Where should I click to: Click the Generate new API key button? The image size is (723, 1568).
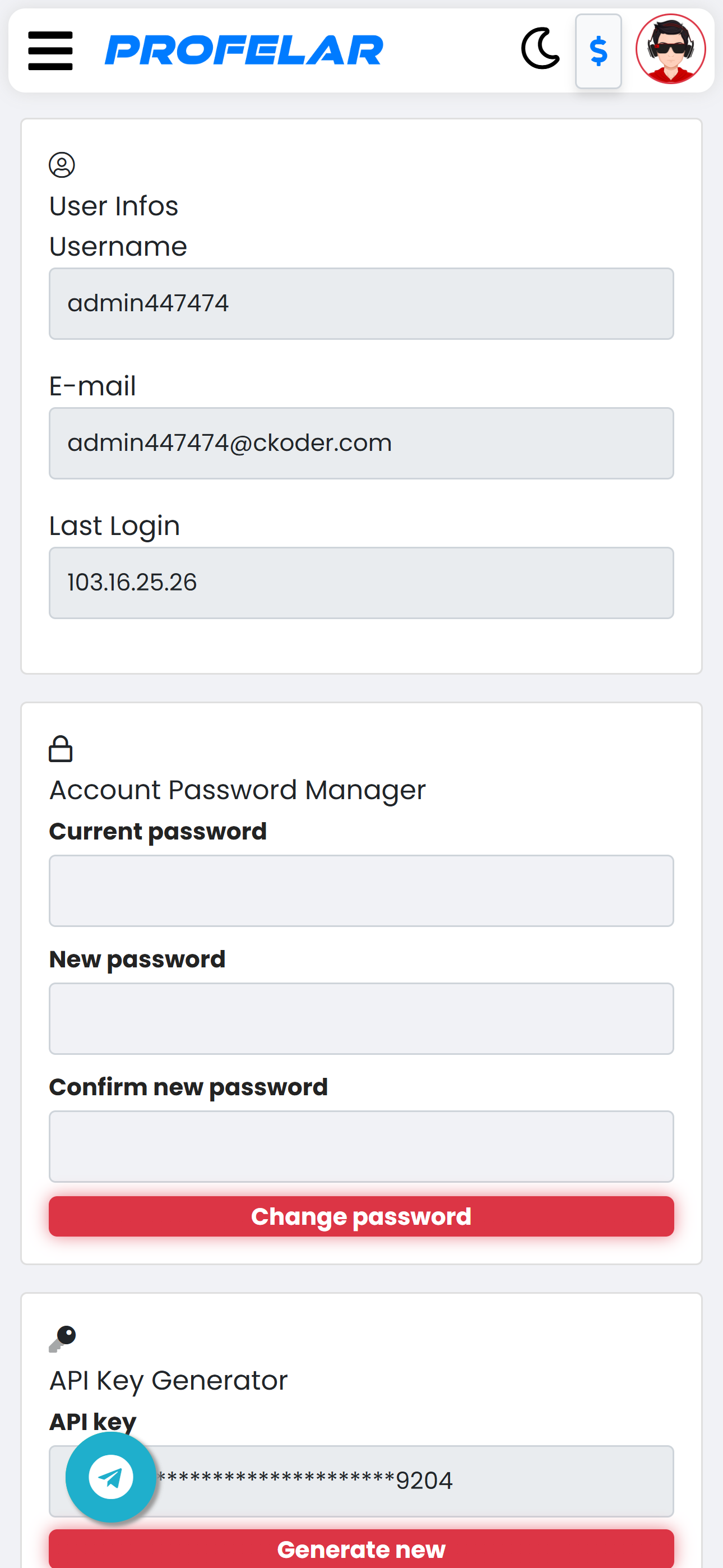pos(361,1548)
